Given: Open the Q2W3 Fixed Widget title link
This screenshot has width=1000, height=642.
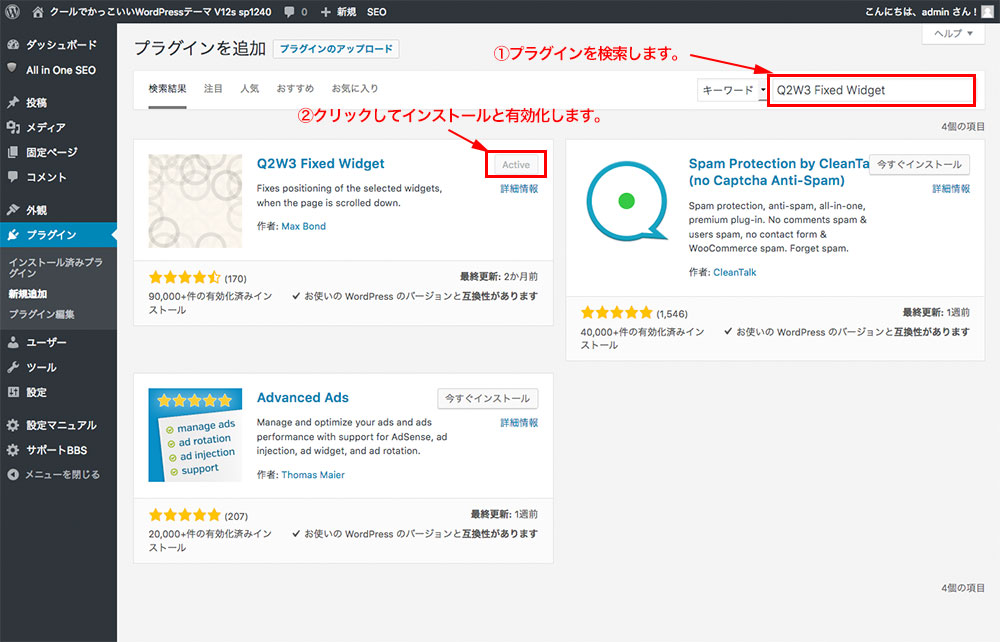Looking at the screenshot, I should 320,163.
